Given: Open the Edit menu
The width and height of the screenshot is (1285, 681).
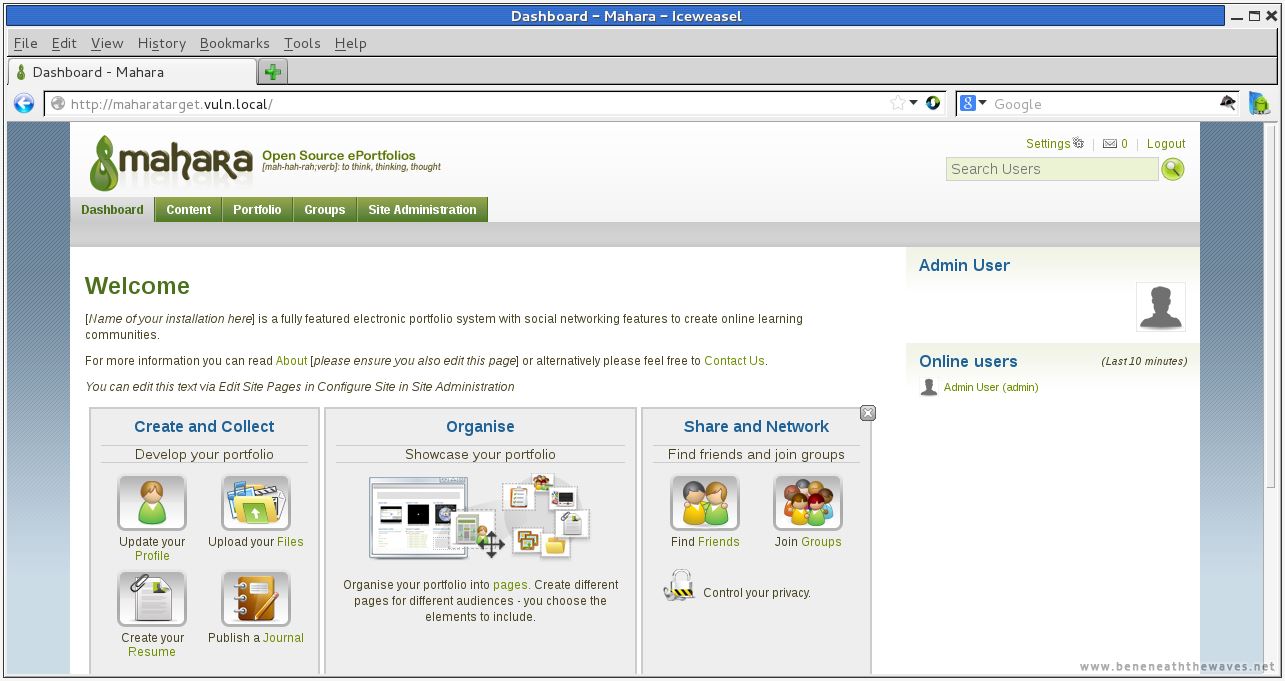Looking at the screenshot, I should click(x=64, y=43).
